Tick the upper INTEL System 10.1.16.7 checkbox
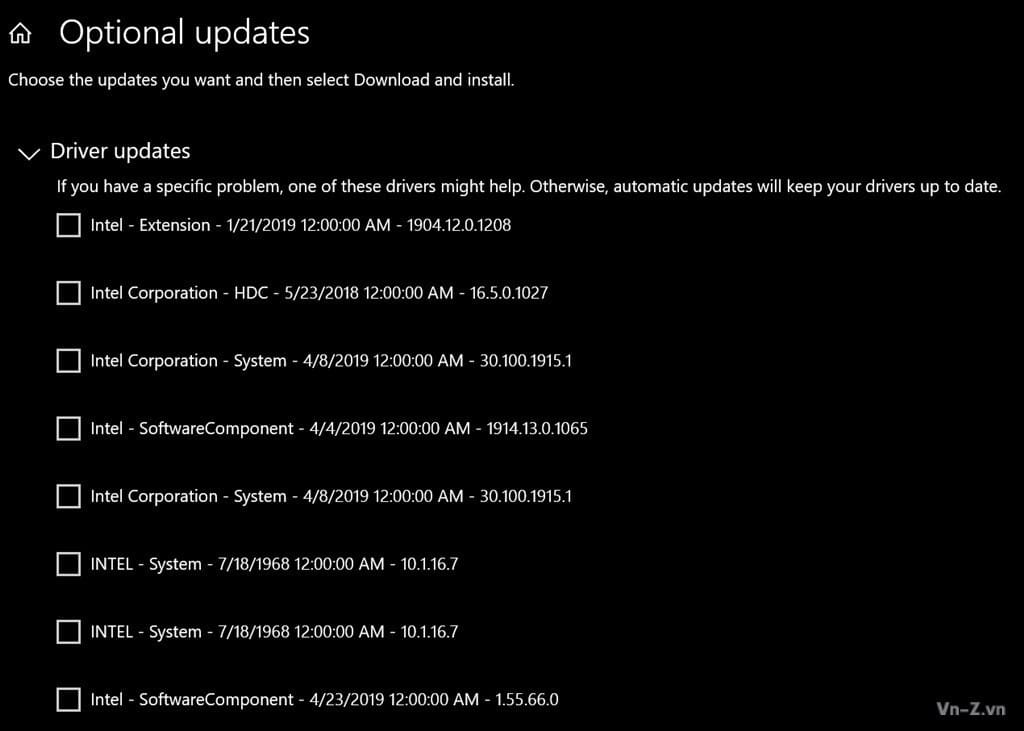The height and width of the screenshot is (731, 1024). click(68, 564)
